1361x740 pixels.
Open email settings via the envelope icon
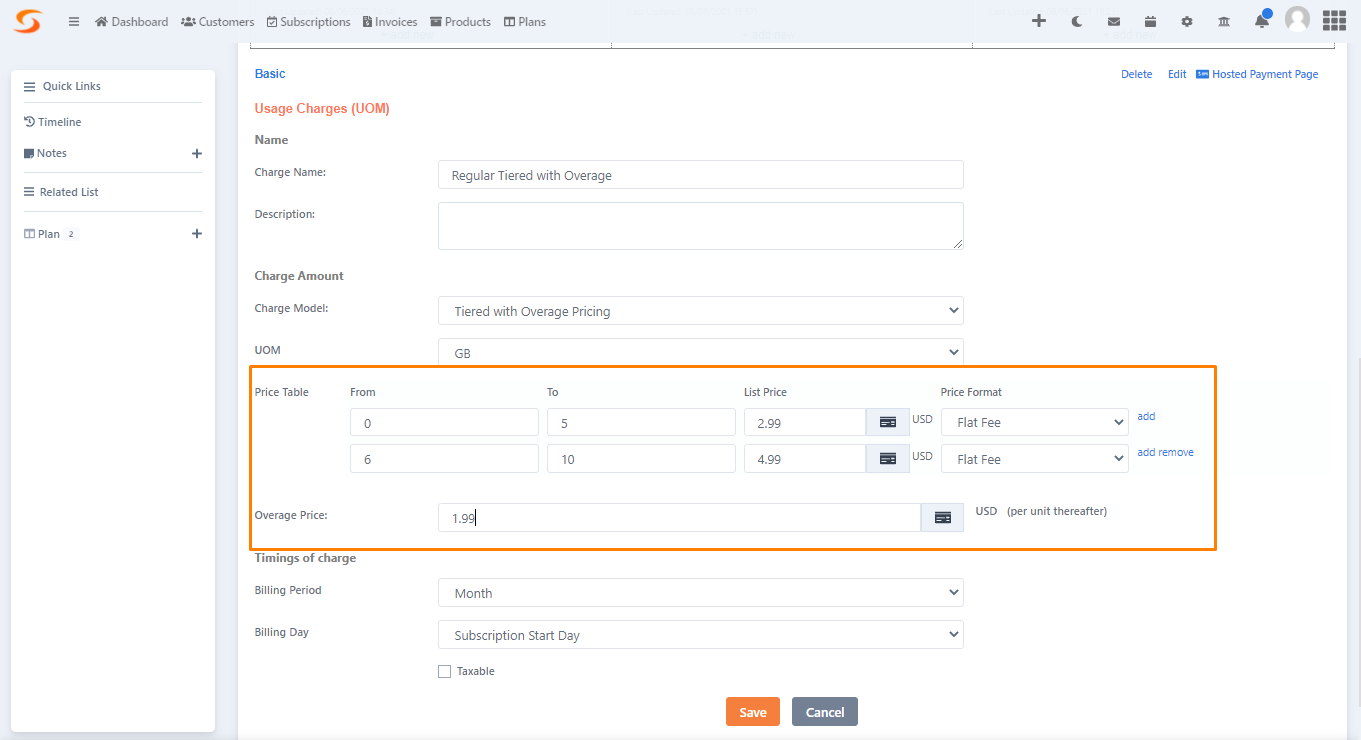1113,20
